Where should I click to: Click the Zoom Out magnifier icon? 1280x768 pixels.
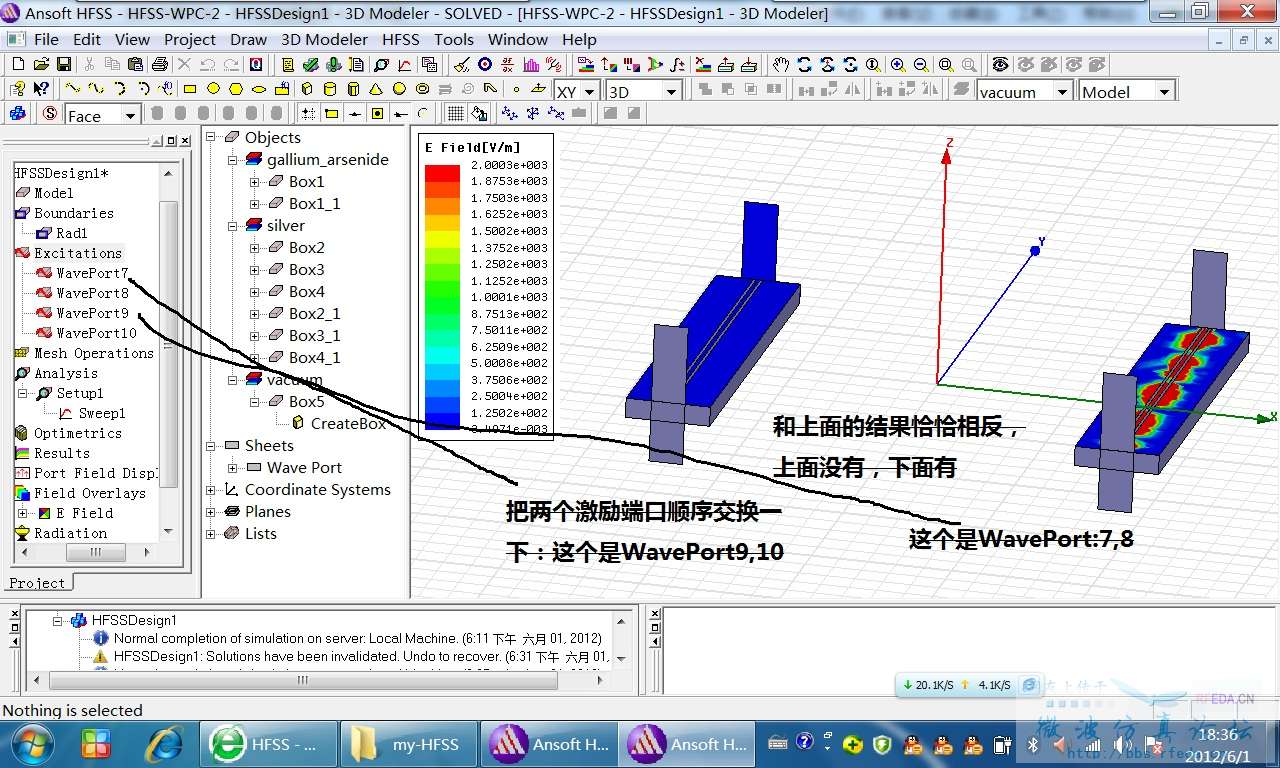[x=920, y=64]
